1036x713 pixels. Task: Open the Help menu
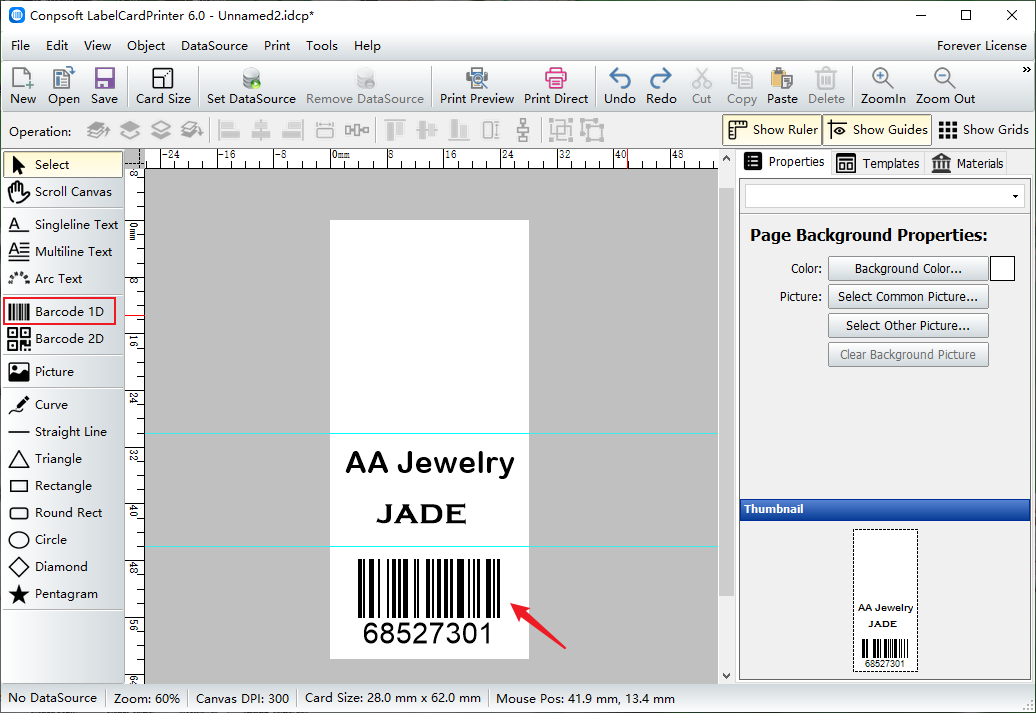pyautogui.click(x=367, y=46)
